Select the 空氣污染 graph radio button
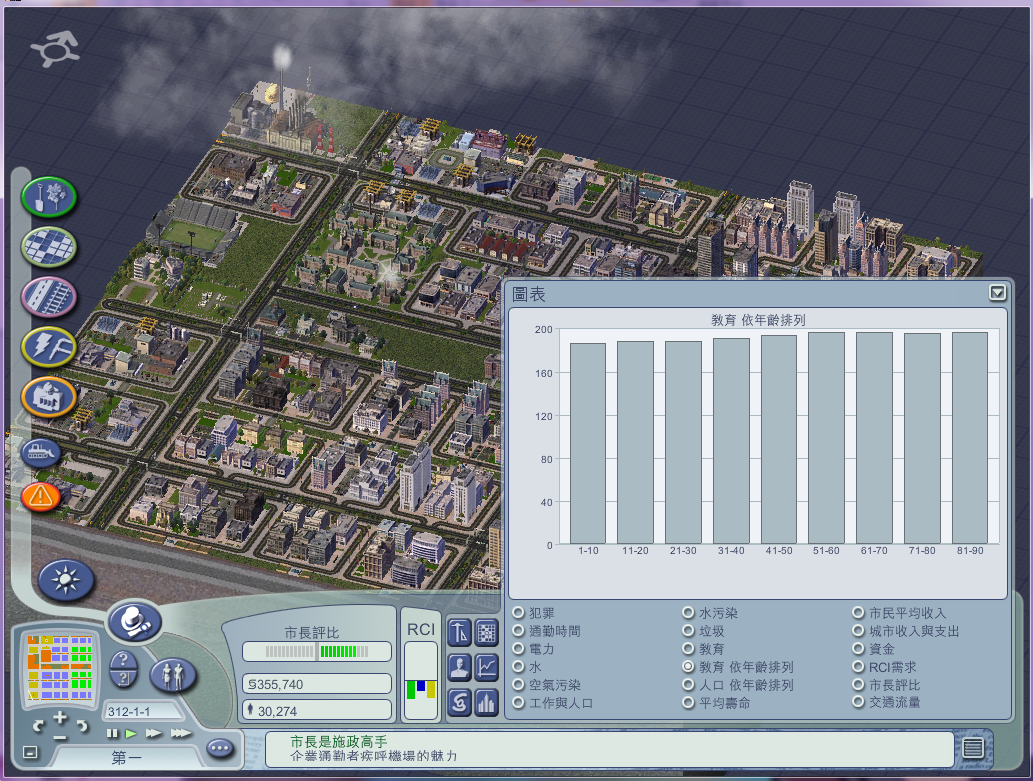 [518, 685]
